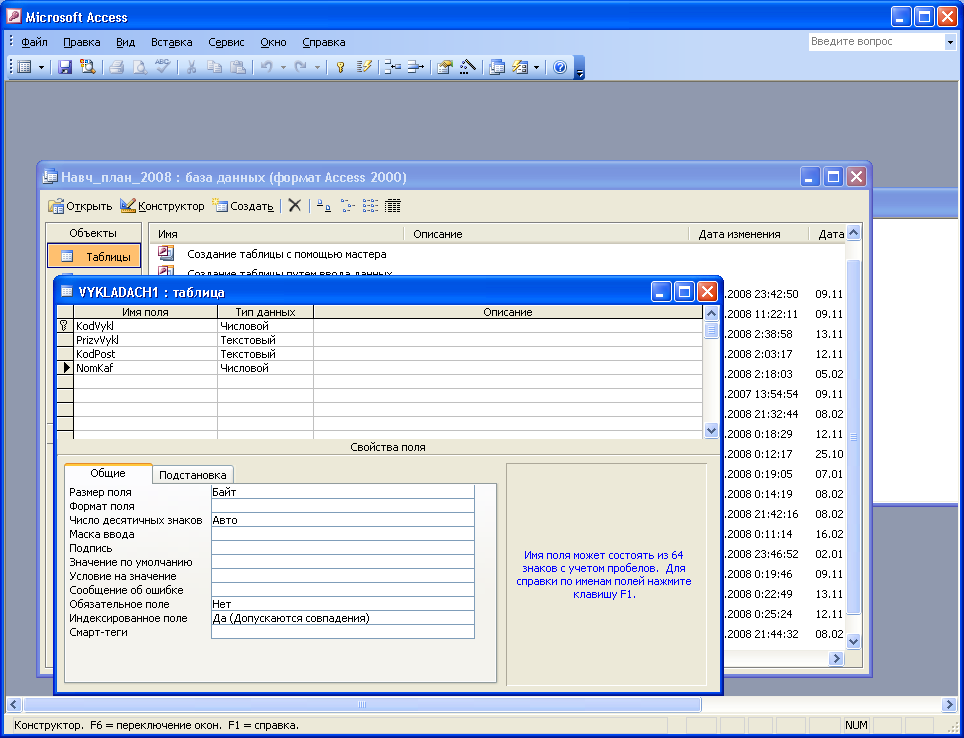The width and height of the screenshot is (964, 738).
Task: Click the Имя column header
Action: (277, 234)
